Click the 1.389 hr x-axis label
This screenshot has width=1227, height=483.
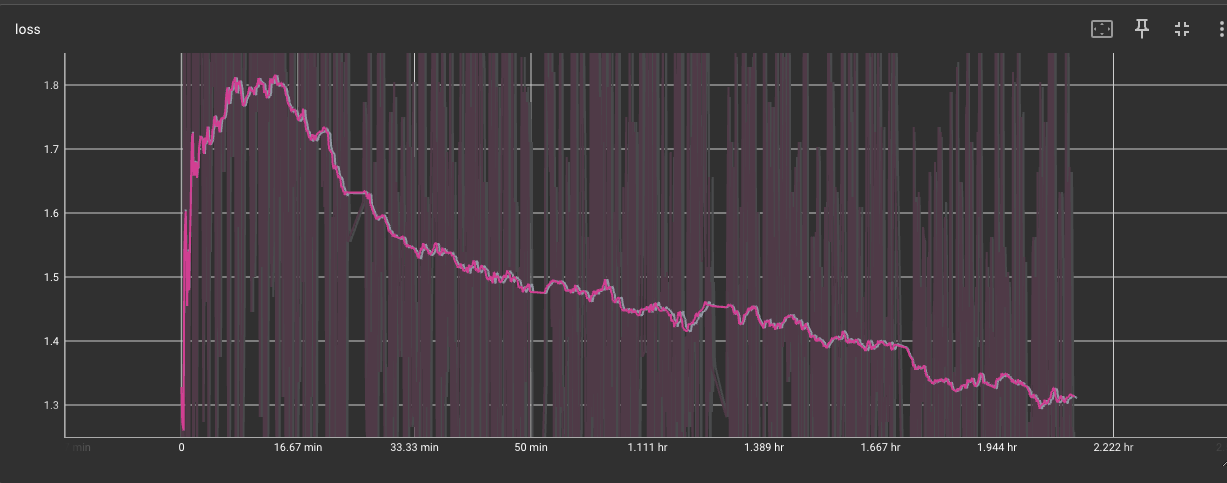[x=764, y=448]
